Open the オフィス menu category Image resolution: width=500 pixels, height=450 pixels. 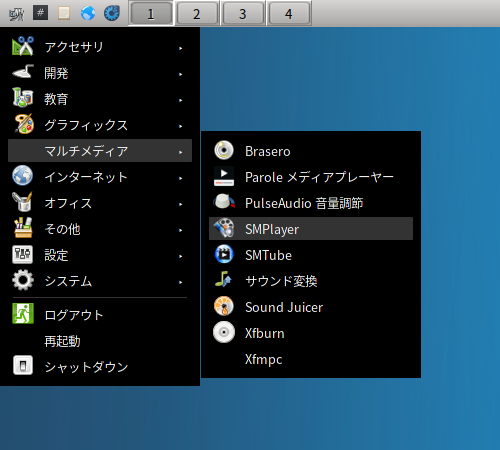click(x=100, y=203)
